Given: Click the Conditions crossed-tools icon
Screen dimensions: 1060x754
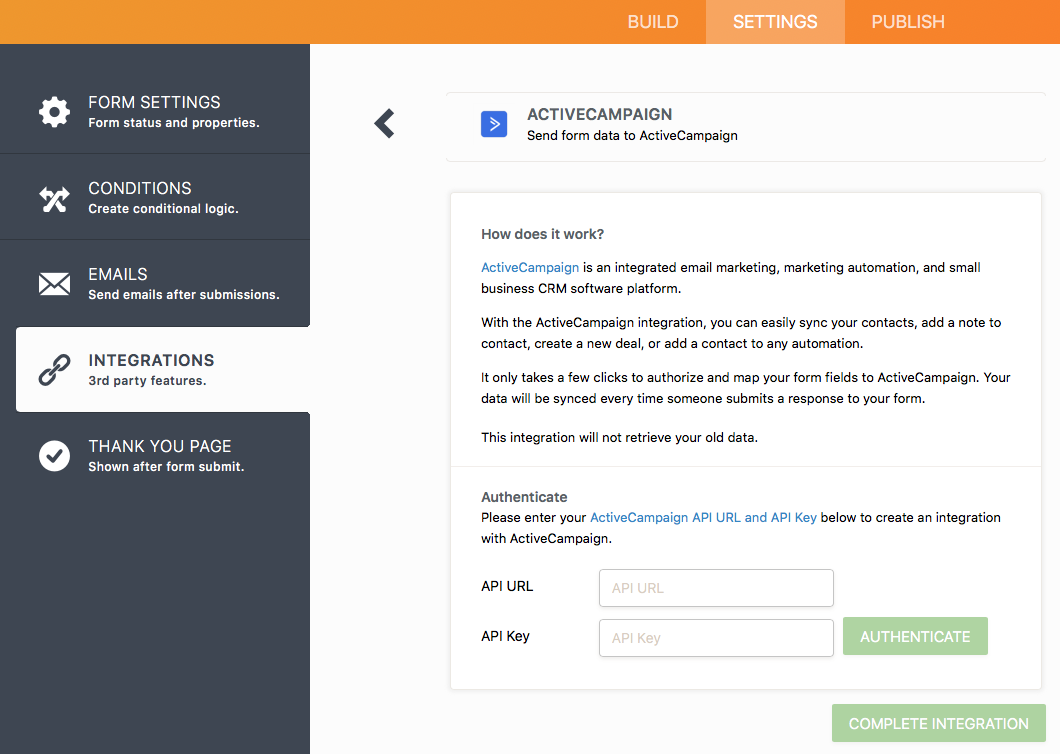Looking at the screenshot, I should click(x=54, y=198).
